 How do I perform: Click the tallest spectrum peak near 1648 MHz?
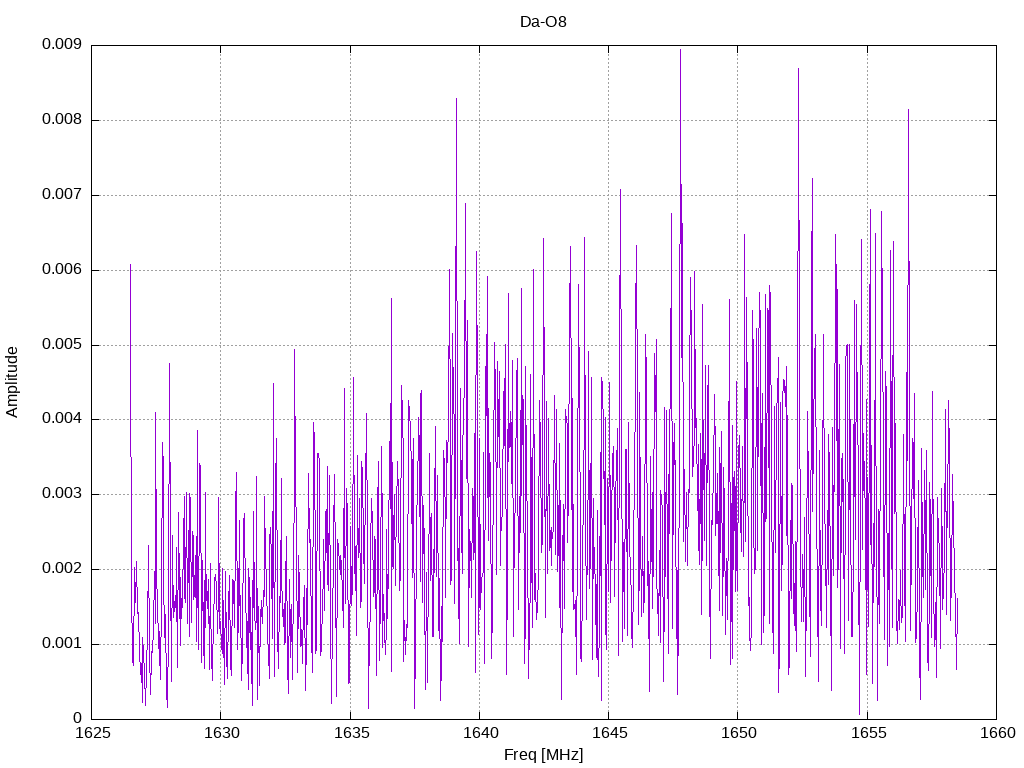click(680, 50)
